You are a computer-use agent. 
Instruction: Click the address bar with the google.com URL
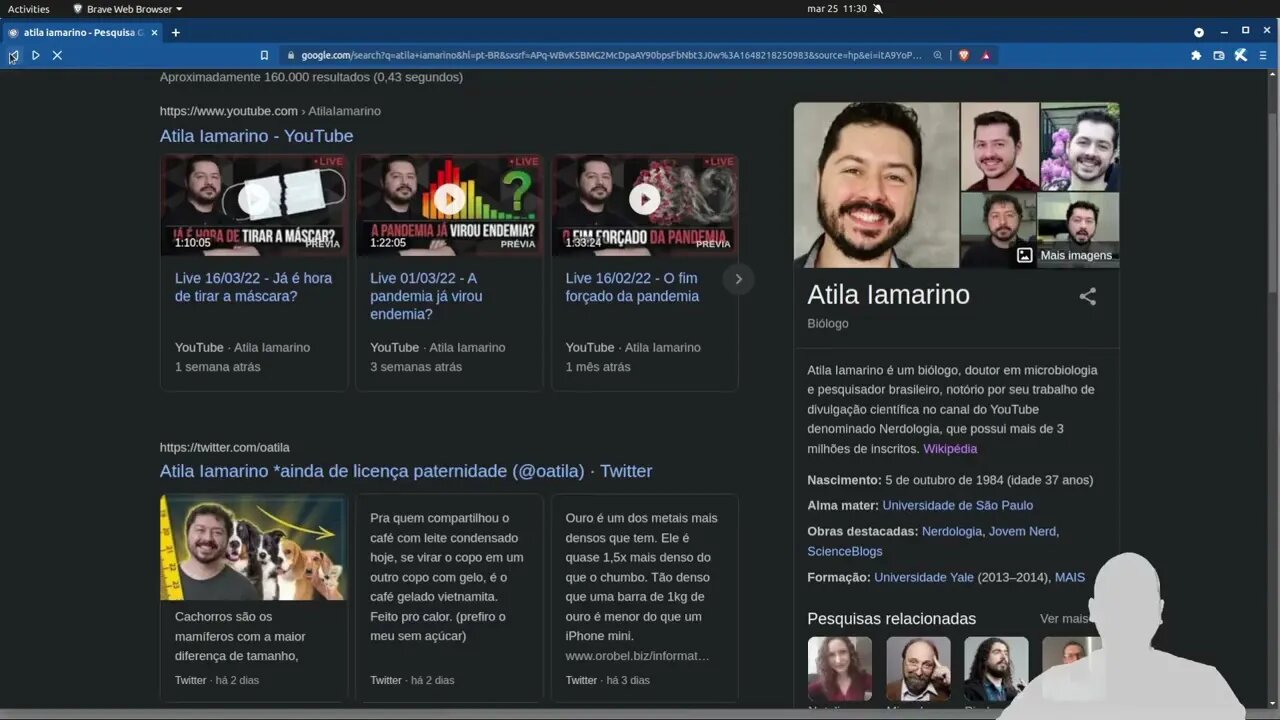(x=610, y=55)
